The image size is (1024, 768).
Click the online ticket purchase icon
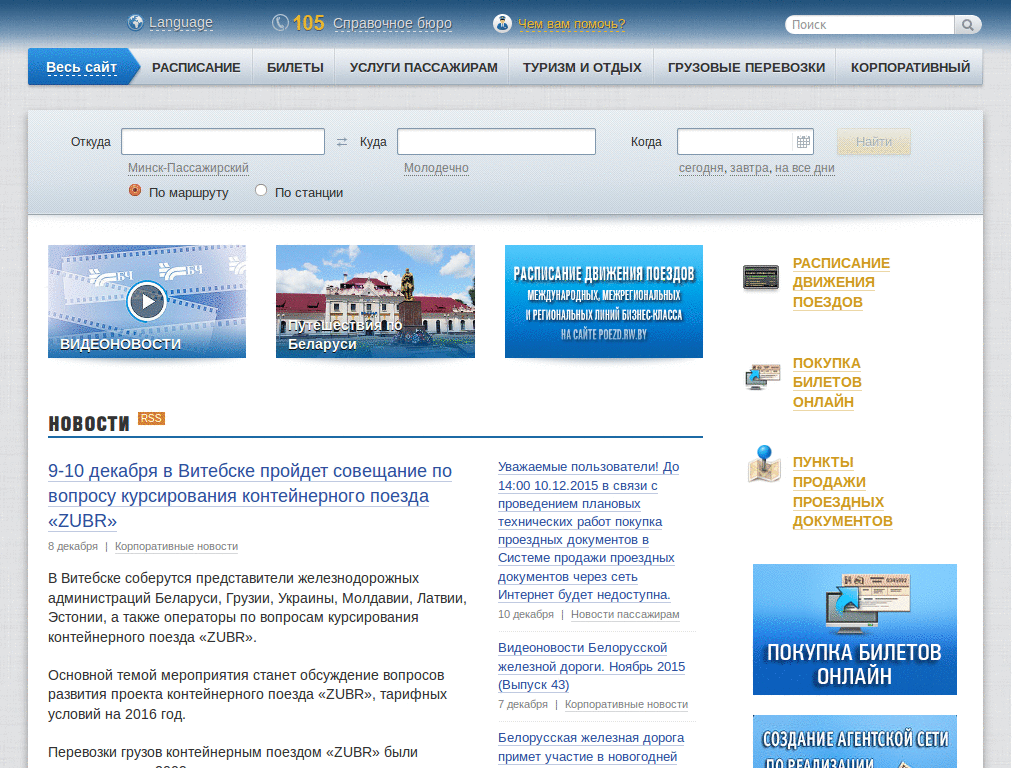[x=763, y=377]
